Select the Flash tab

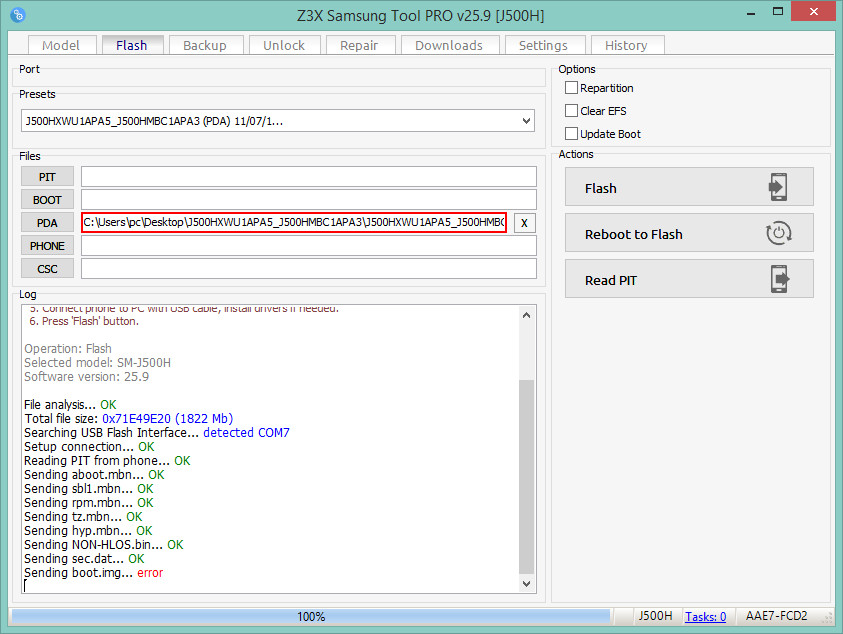(x=132, y=45)
